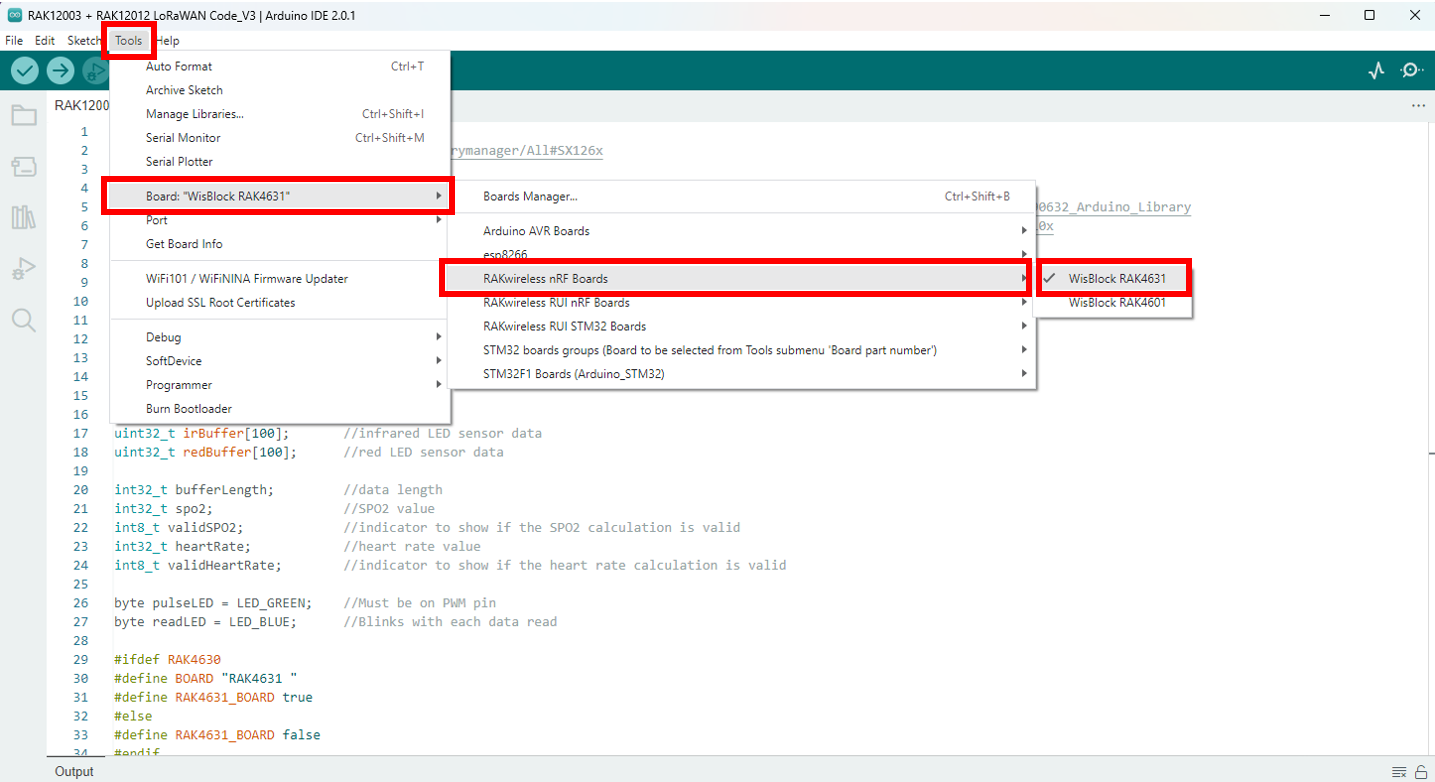This screenshot has width=1435, height=782.
Task: Choose Manage Libraries... menu item
Action: [279, 114]
